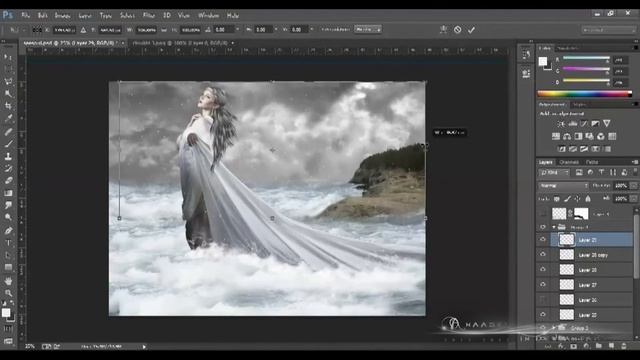Viewport: 640px width, 360px height.
Task: Click the R channel slider
Action: click(586, 59)
